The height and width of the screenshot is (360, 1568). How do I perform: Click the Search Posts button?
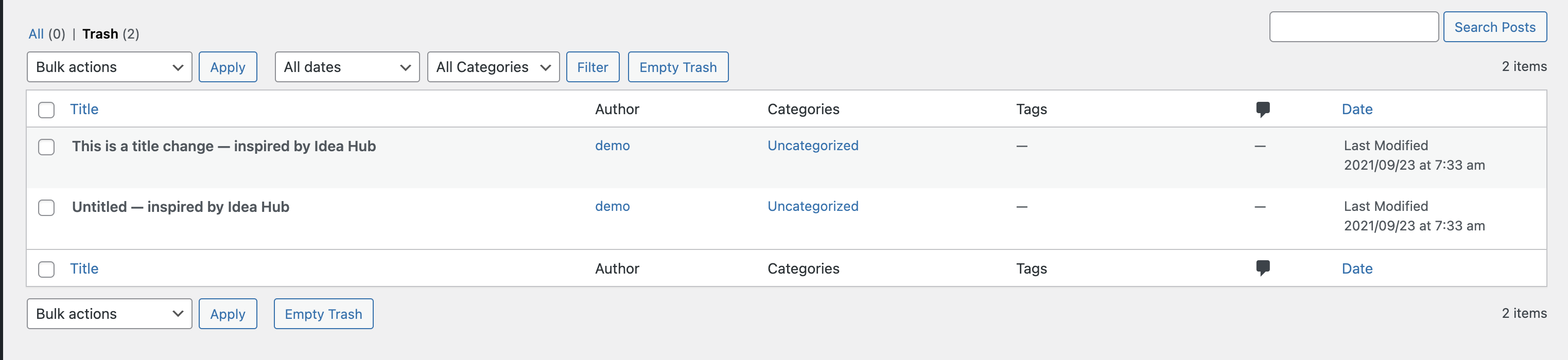[x=1495, y=27]
